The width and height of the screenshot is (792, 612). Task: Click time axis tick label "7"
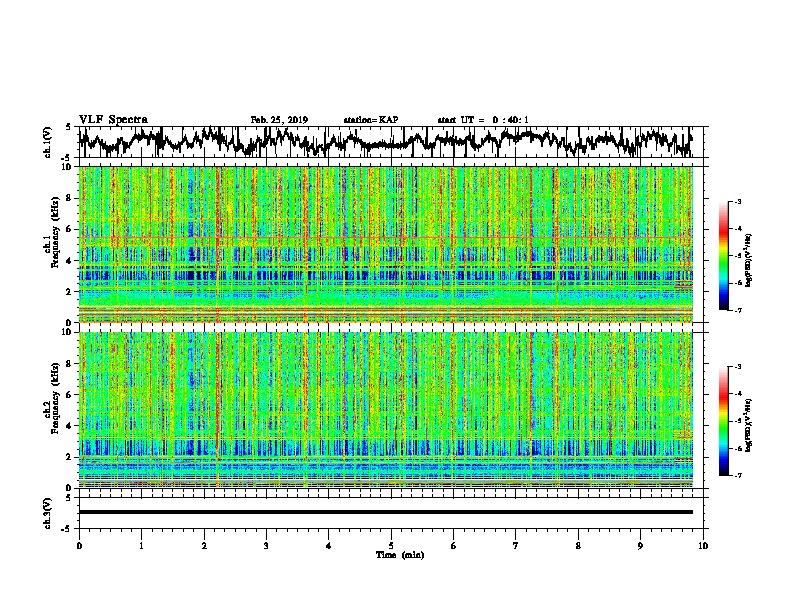pyautogui.click(x=516, y=546)
